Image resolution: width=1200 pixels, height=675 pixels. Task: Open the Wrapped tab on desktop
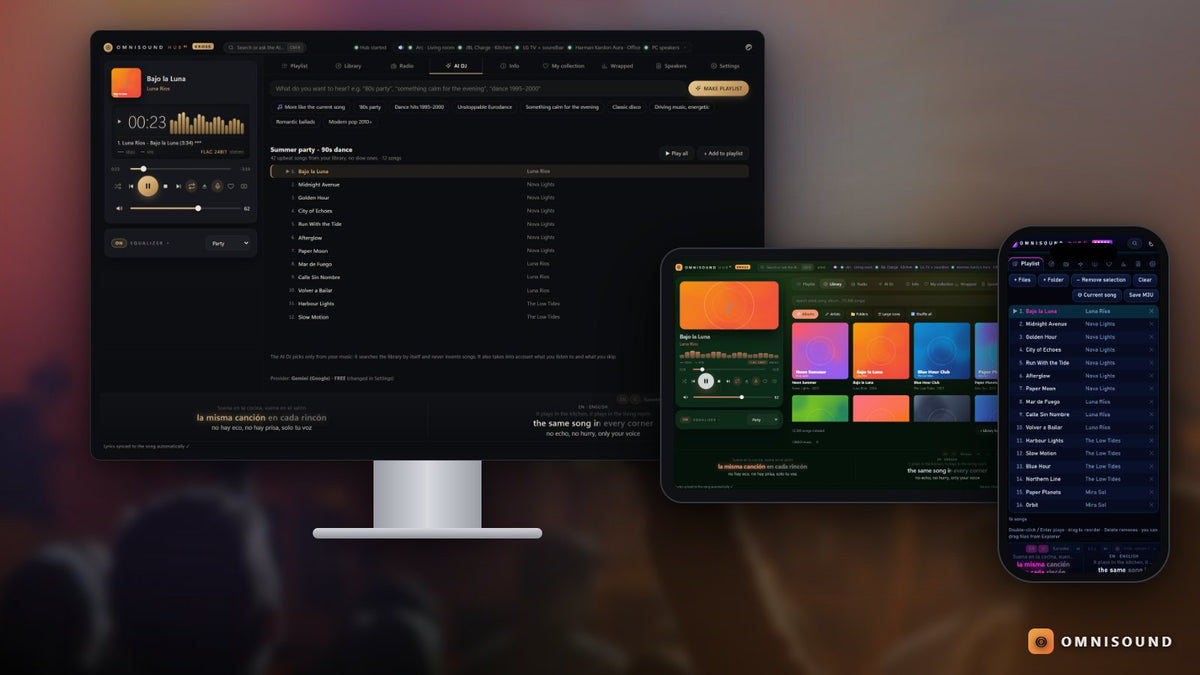[x=617, y=66]
